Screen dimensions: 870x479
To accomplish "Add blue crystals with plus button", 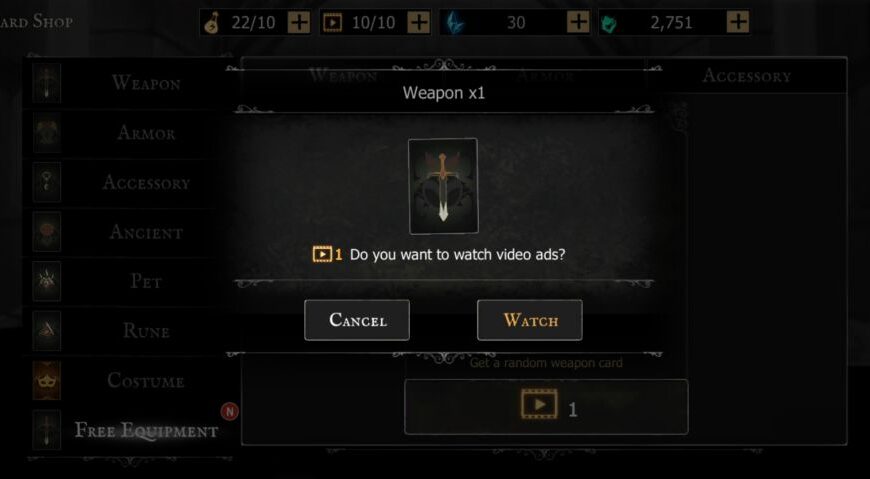I will tap(578, 22).
